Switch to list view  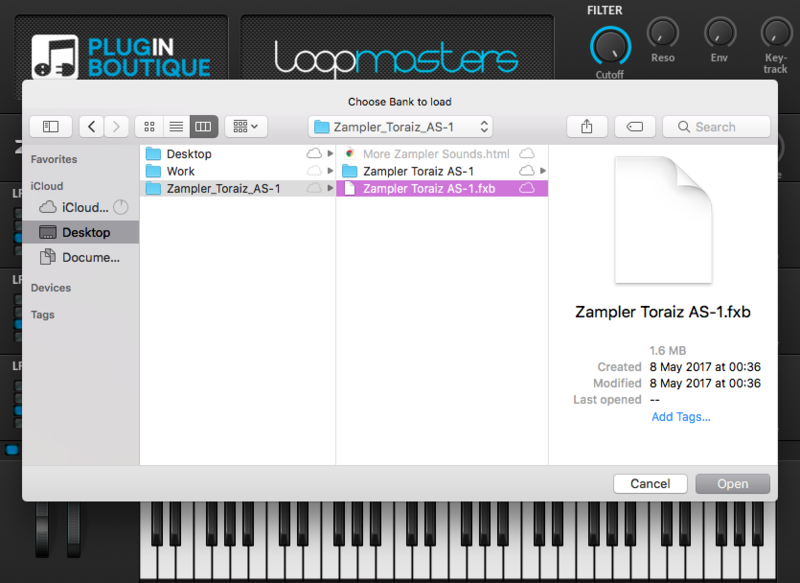[177, 126]
